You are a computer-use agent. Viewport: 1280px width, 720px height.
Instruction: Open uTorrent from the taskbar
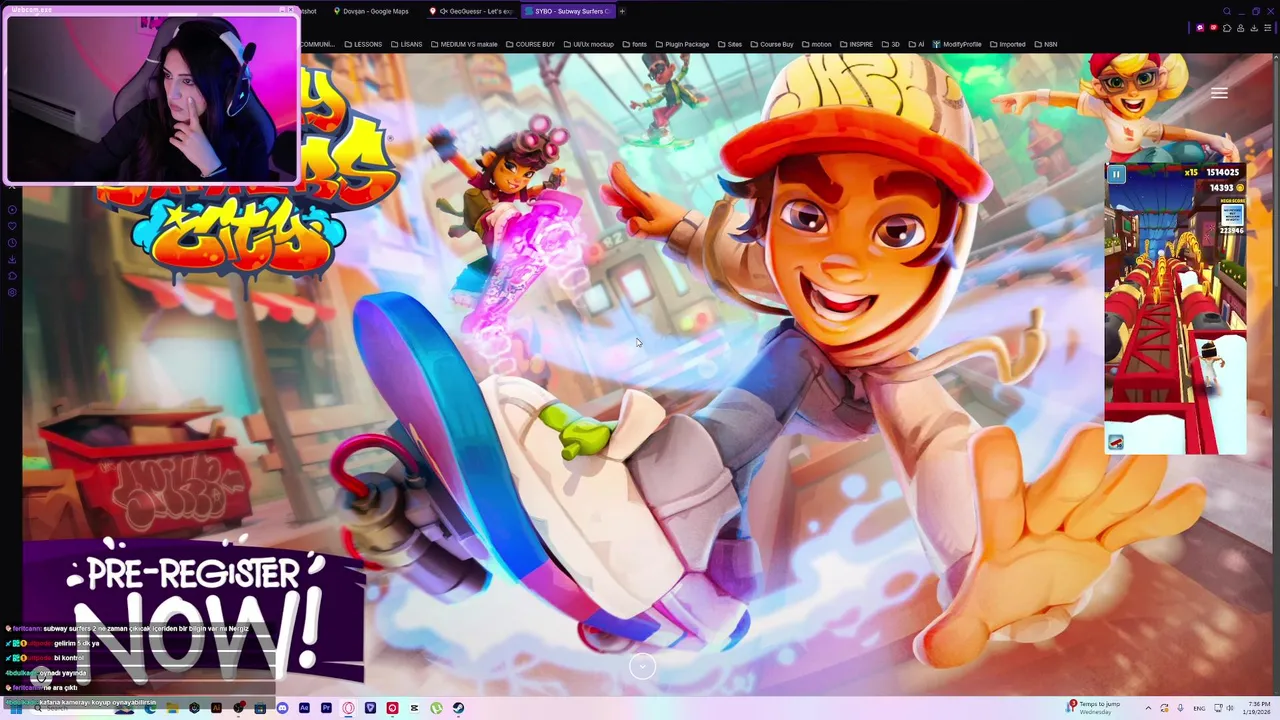436,708
